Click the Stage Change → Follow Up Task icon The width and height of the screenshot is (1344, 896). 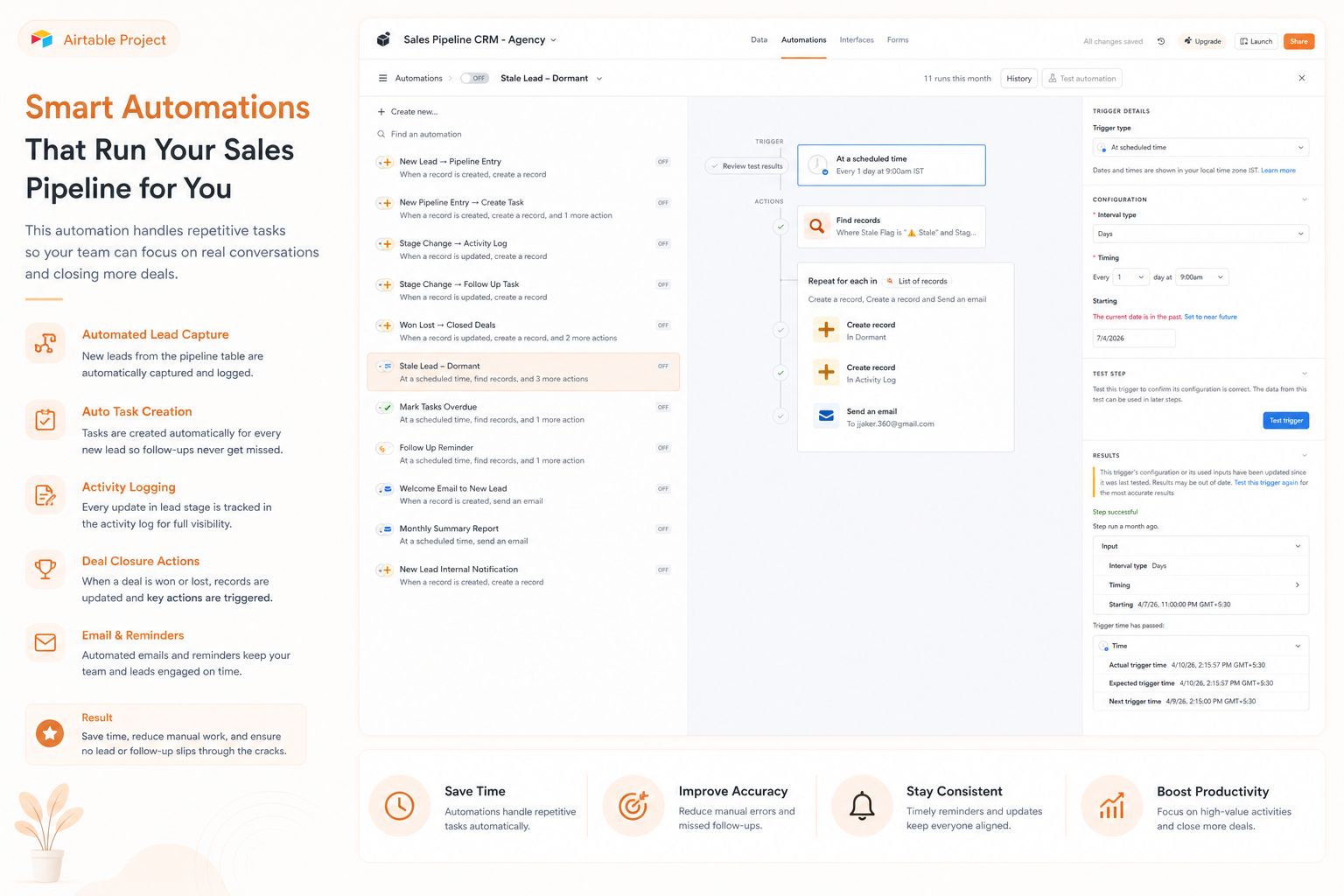385,285
